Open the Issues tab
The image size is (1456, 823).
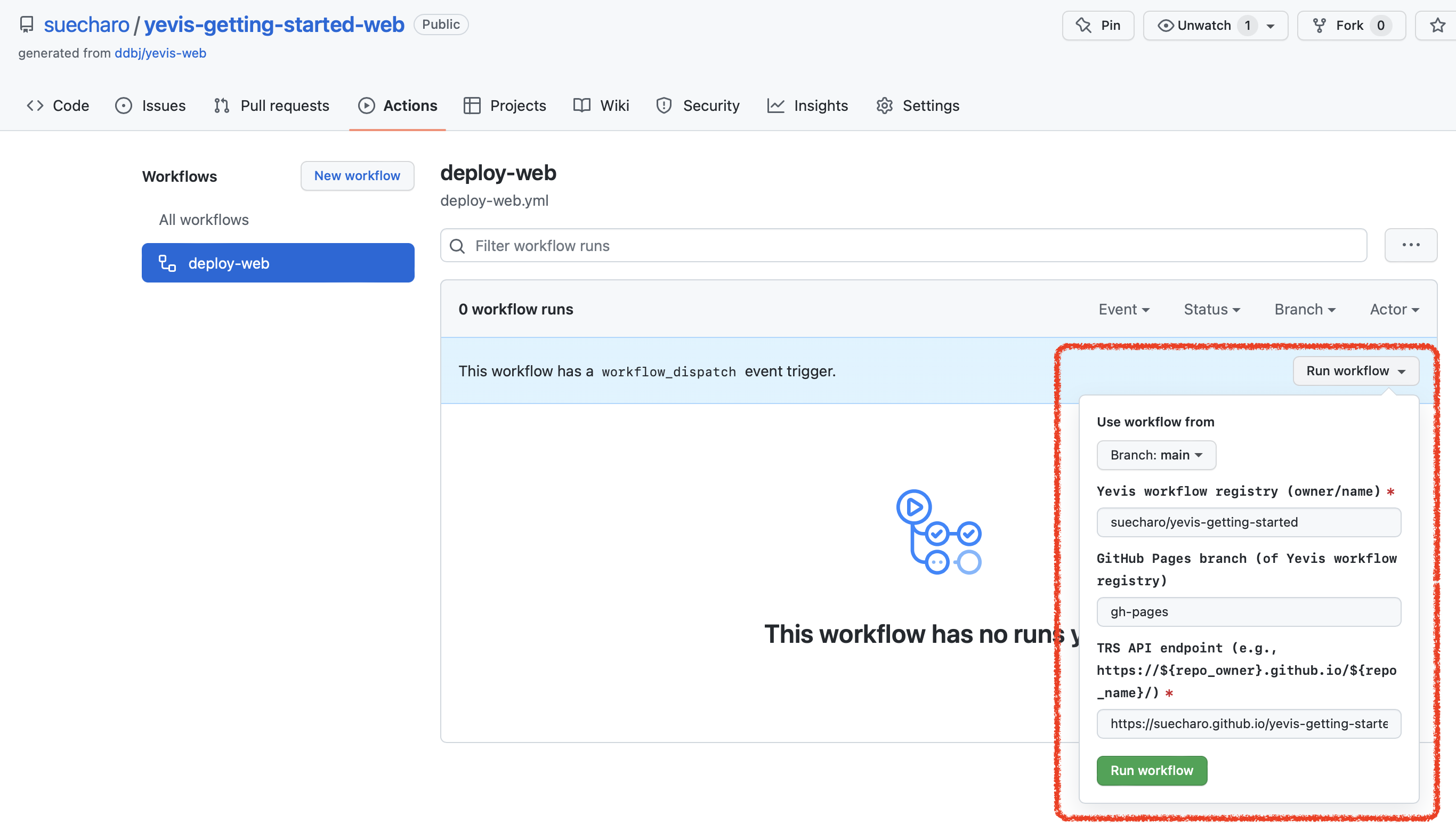(x=150, y=106)
